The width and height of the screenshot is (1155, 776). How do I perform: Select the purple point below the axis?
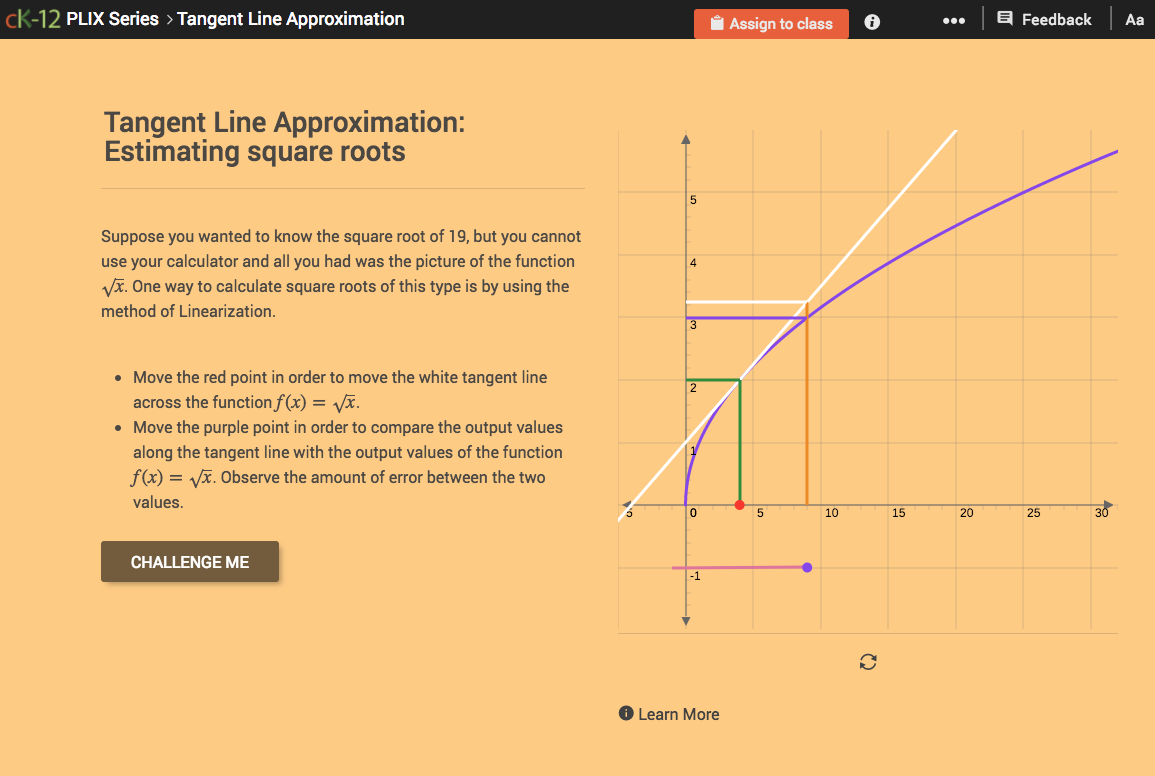(807, 567)
